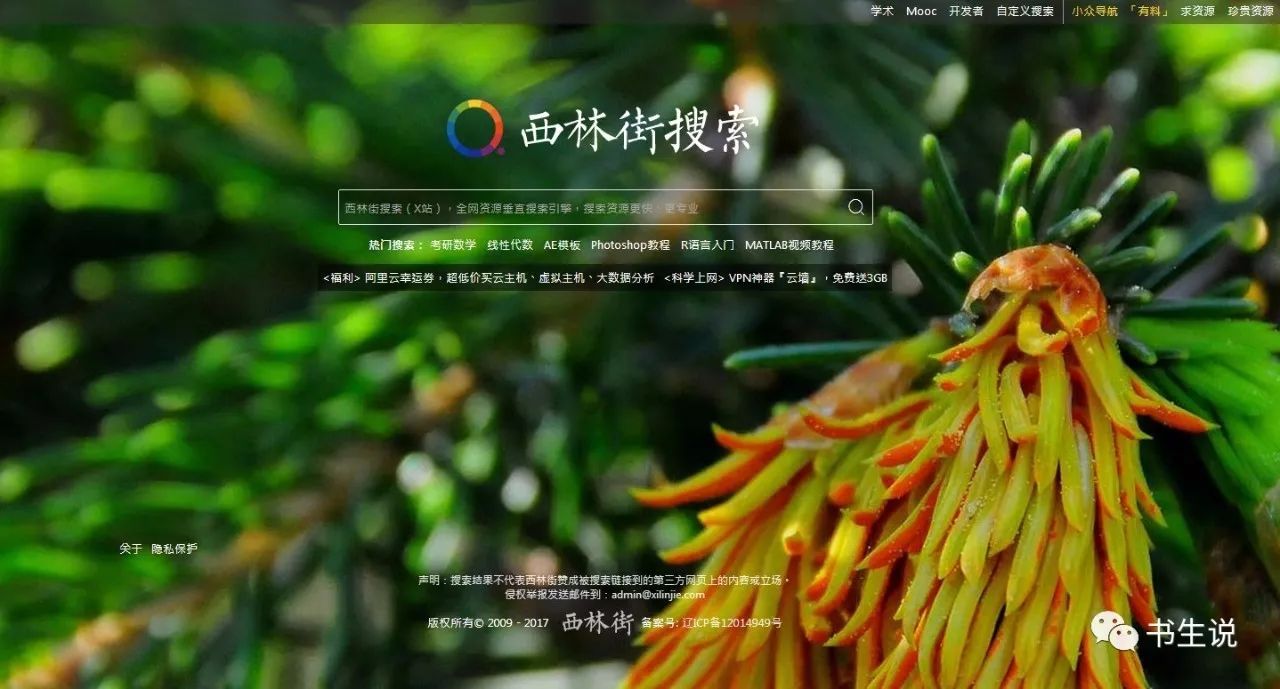Click the 西林街搜索 title logo text
The height and width of the screenshot is (689, 1280).
click(639, 130)
